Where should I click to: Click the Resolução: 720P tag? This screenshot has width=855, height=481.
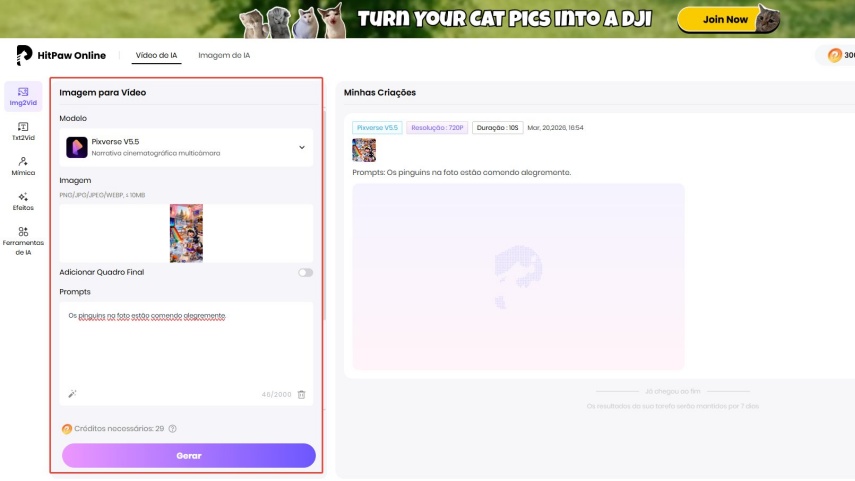437,128
